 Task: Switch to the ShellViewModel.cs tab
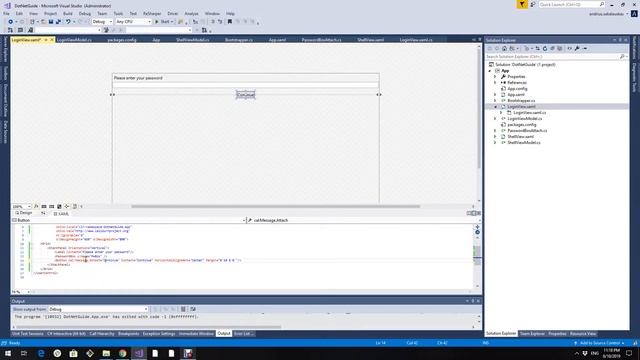[x=193, y=40]
